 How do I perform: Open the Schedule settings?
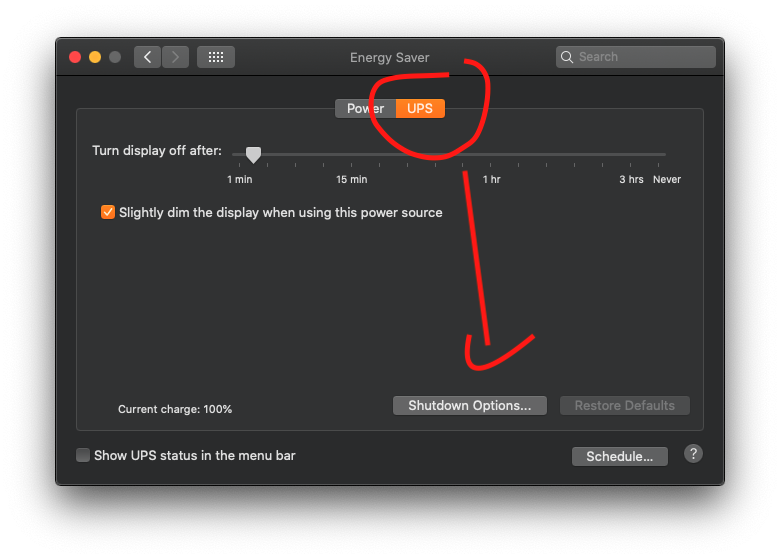(620, 456)
